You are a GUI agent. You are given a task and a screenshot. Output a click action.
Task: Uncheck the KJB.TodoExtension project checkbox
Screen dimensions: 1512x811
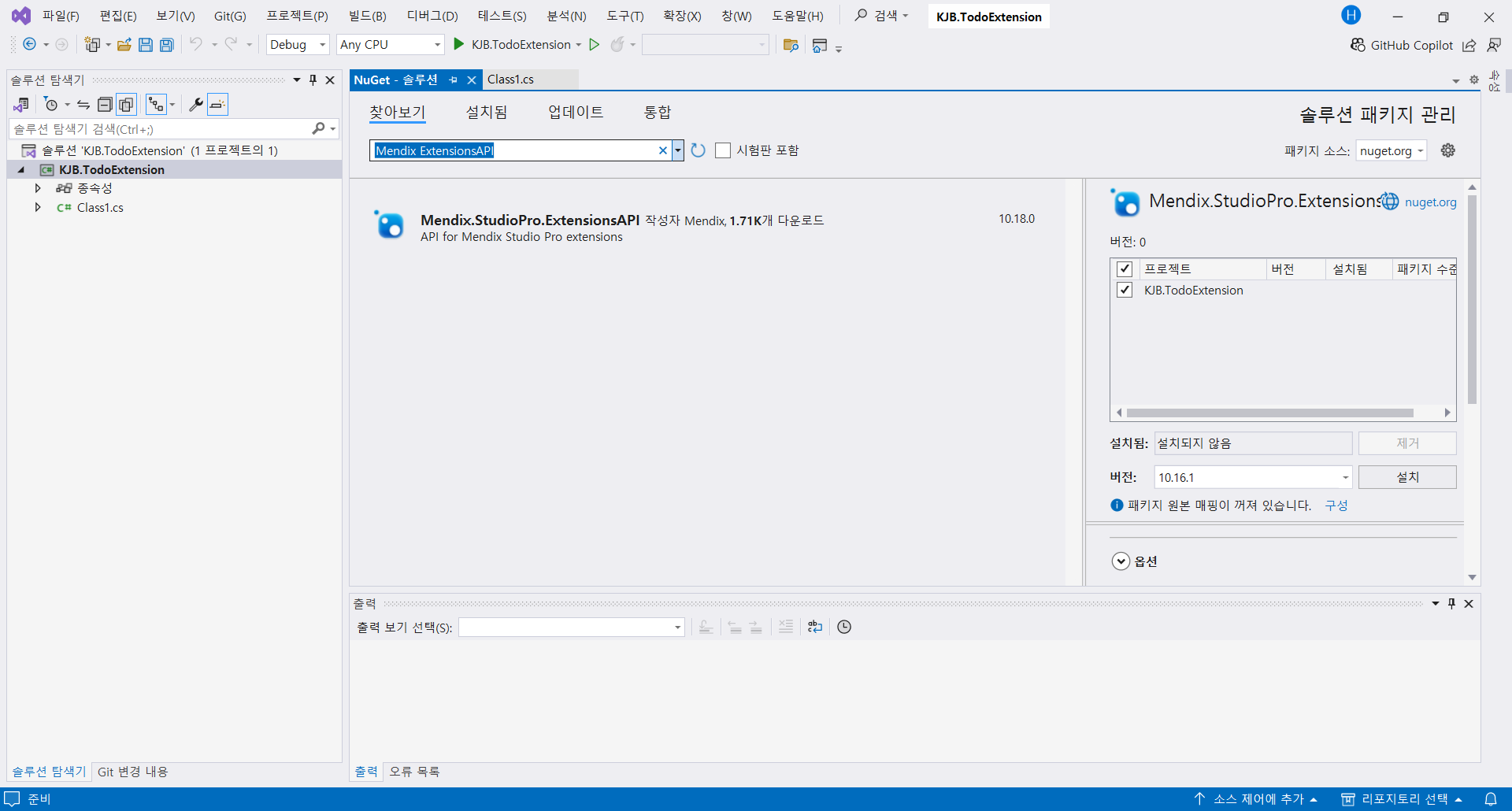(x=1125, y=290)
